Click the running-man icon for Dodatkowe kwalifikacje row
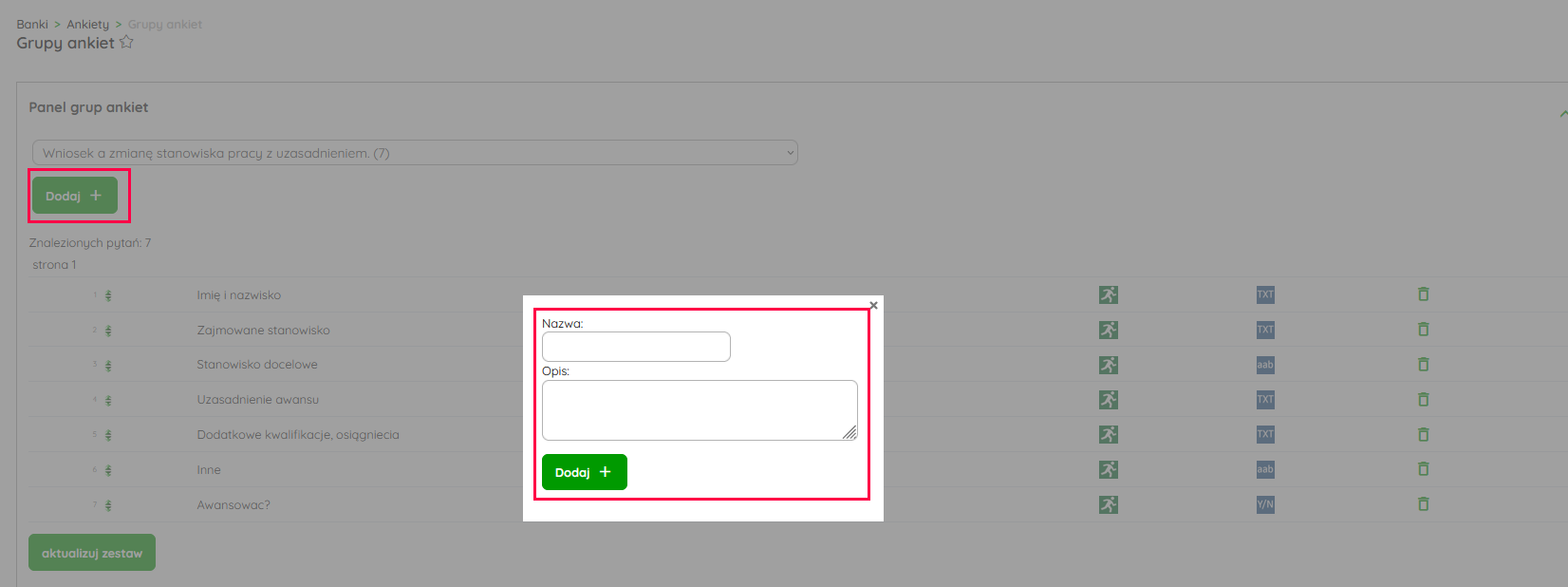This screenshot has width=1568, height=587. pyautogui.click(x=1109, y=435)
